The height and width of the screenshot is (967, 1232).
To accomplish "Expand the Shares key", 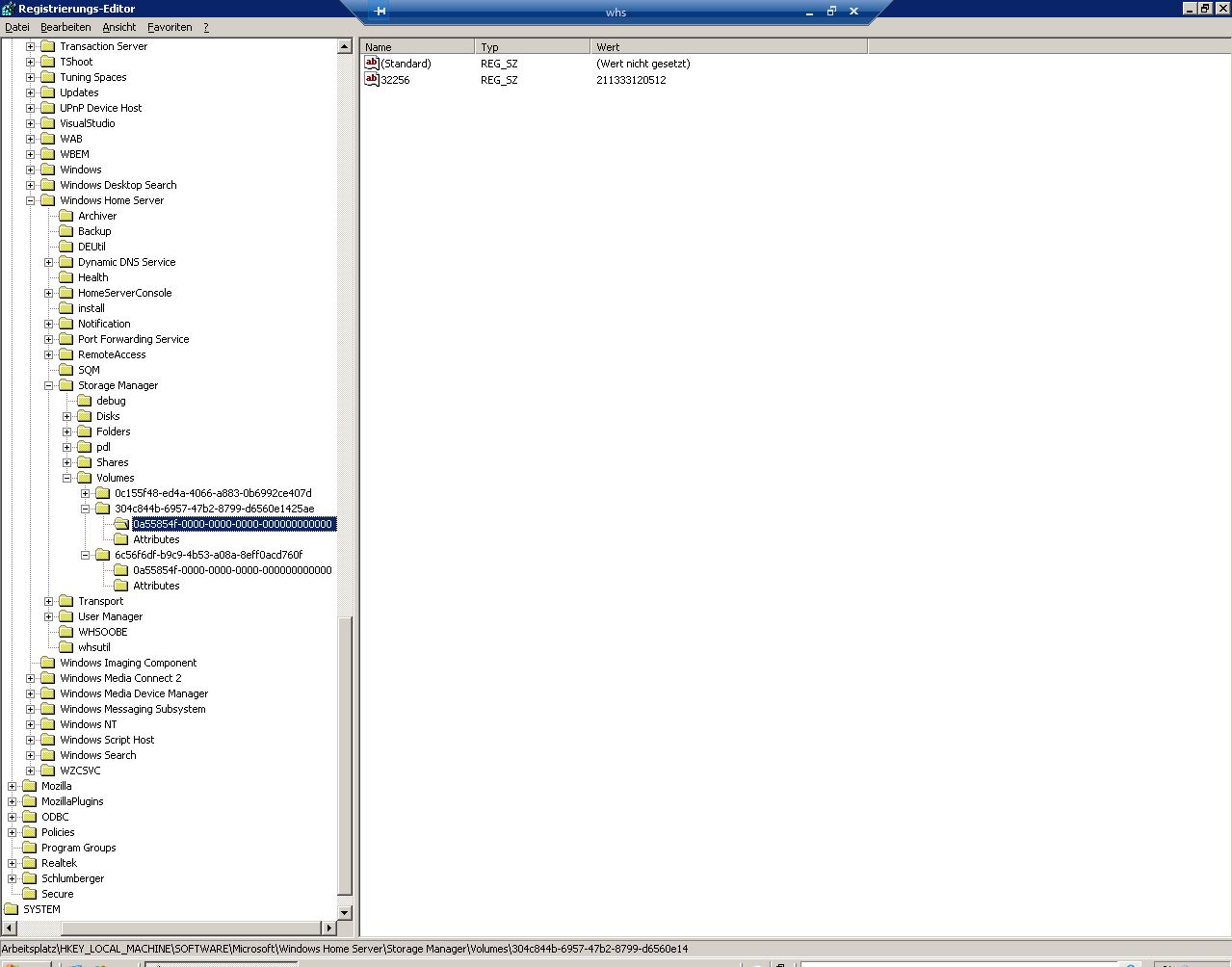I will [66, 462].
